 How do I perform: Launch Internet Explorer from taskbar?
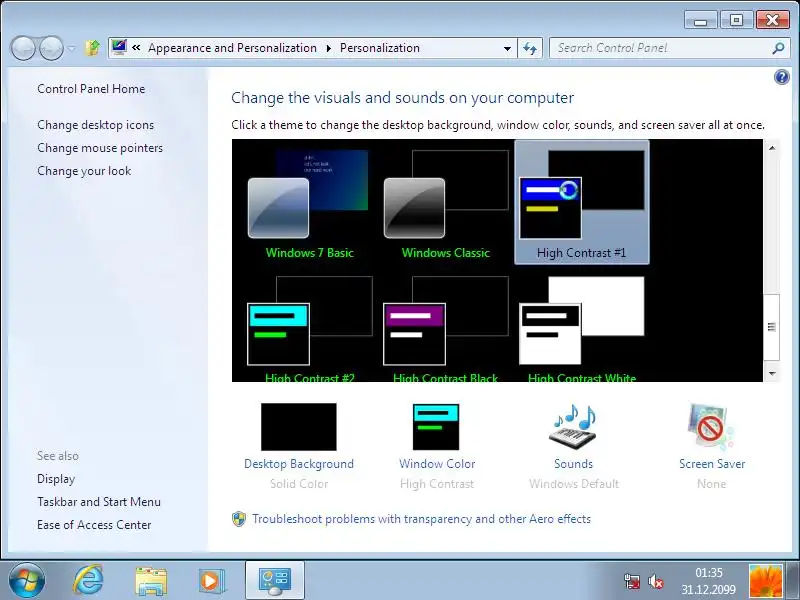pos(89,581)
